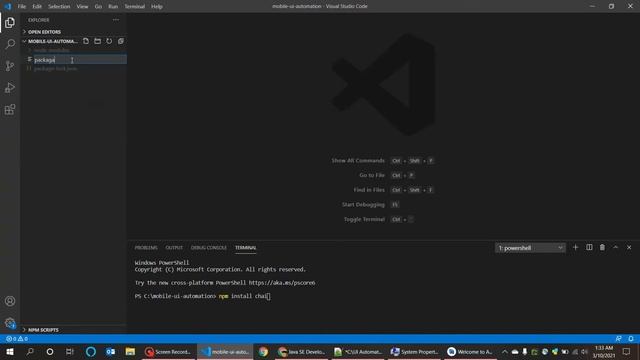
Task: Click the taskbar clock showing 1:33 AM
Action: (604, 351)
